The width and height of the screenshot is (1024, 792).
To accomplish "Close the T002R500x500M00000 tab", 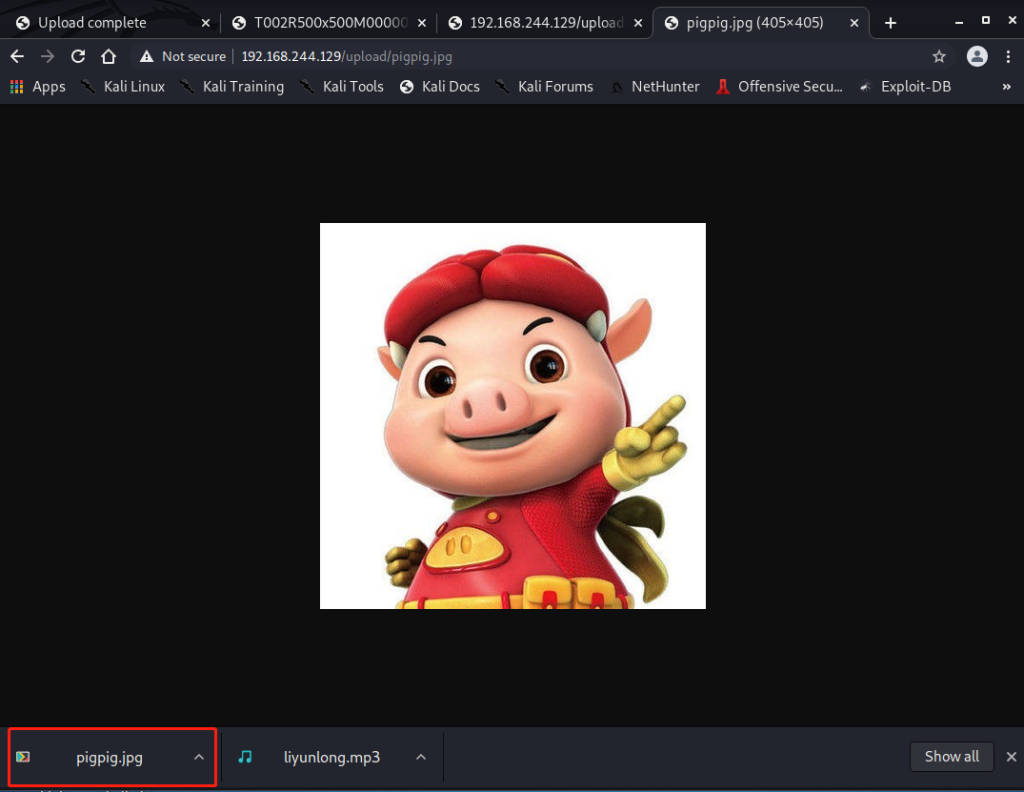I will (x=422, y=23).
